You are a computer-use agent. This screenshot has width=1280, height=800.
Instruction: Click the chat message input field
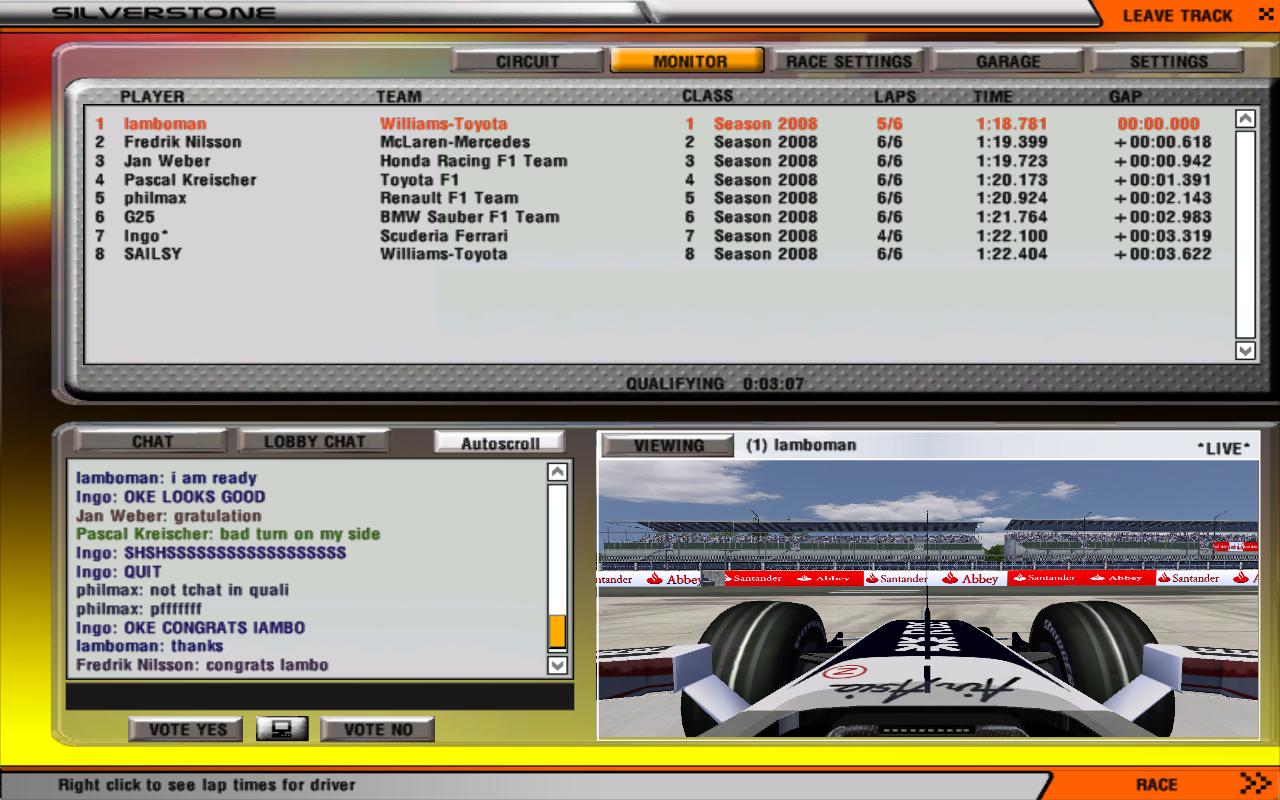coord(319,695)
